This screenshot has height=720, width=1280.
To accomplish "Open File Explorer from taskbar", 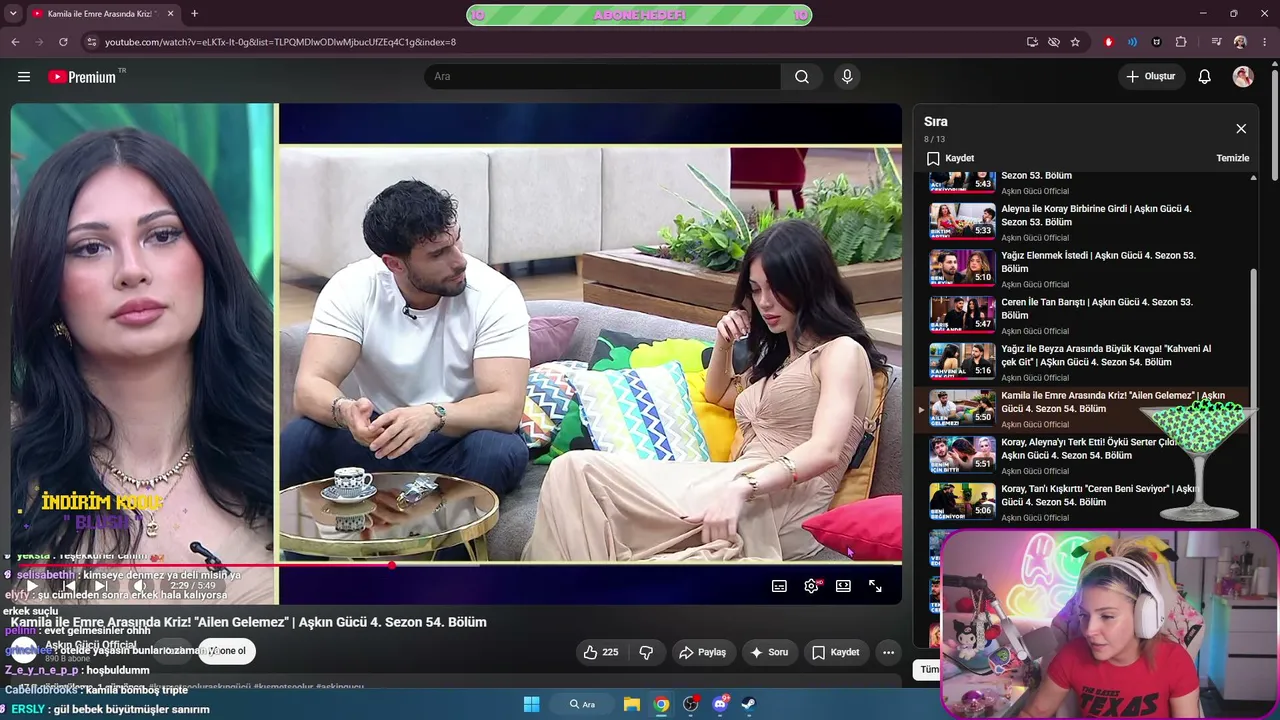I will [x=632, y=704].
